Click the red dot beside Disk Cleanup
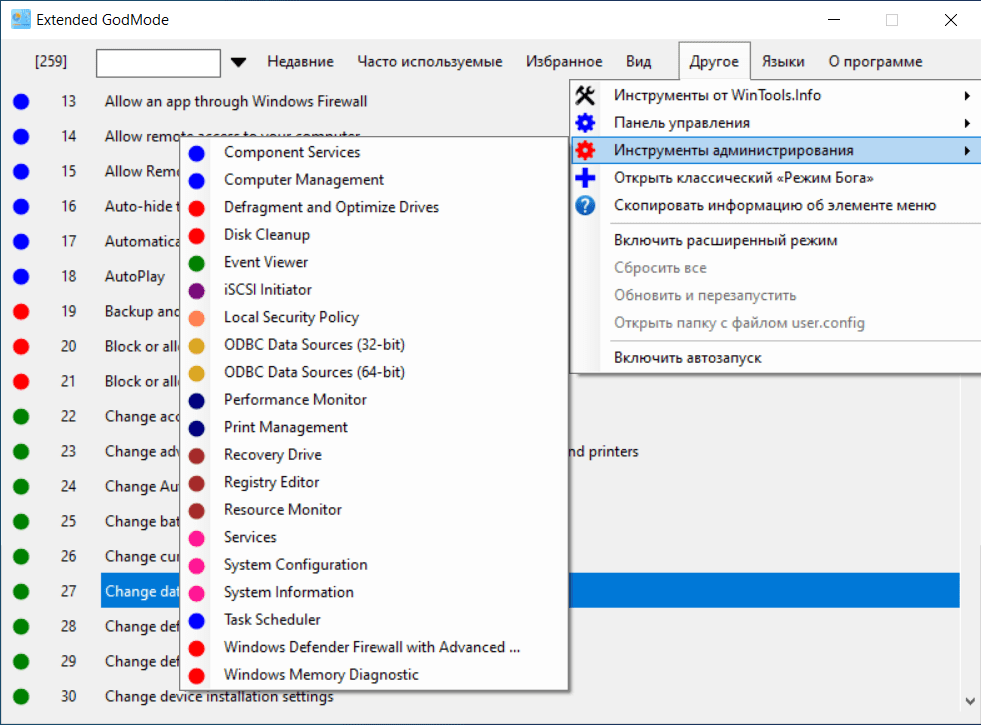This screenshot has width=981, height=725. (196, 235)
